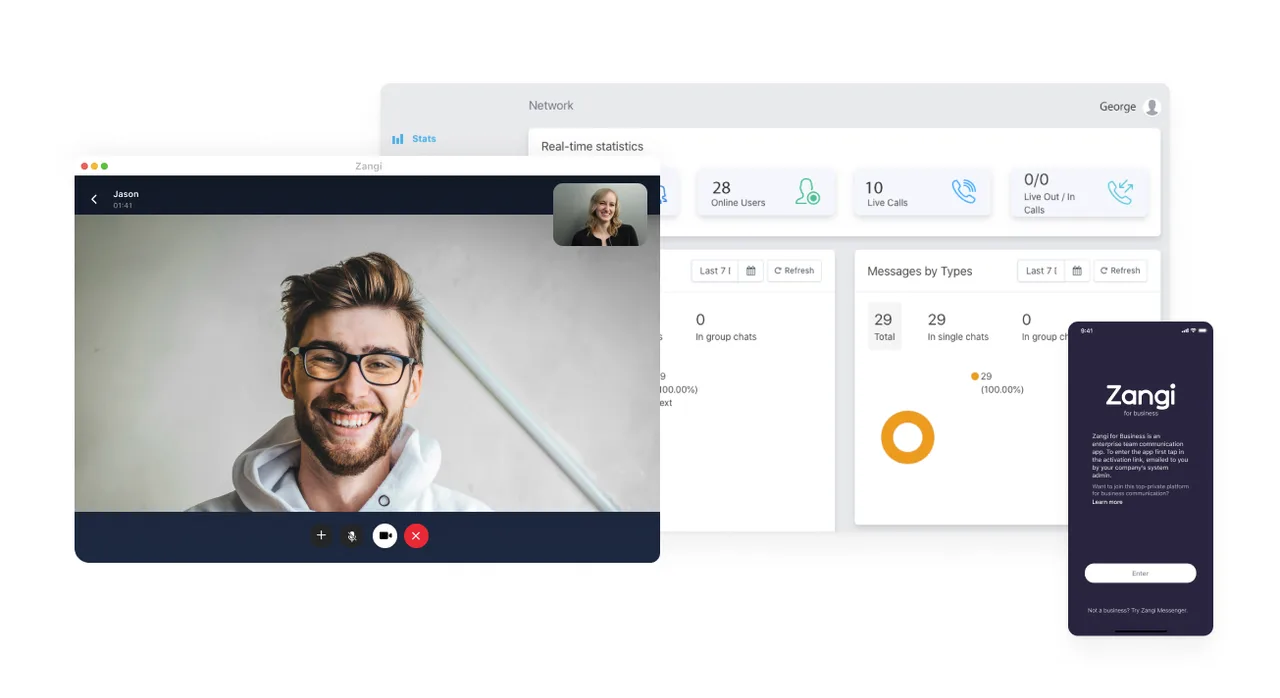
Task: Click the Online Users icon
Action: pos(807,191)
